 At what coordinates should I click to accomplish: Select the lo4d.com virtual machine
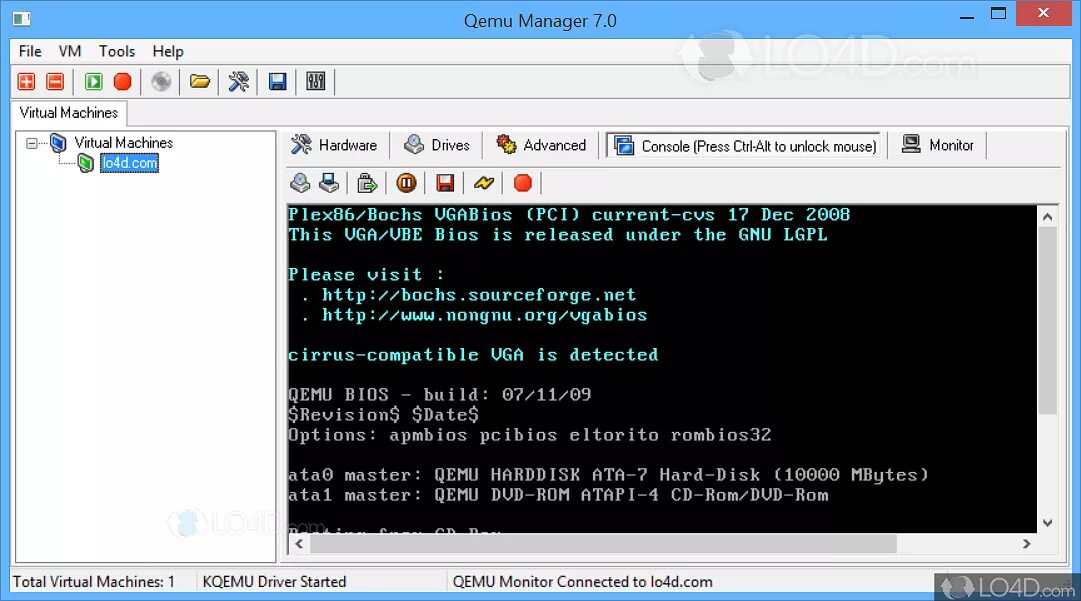pos(129,163)
